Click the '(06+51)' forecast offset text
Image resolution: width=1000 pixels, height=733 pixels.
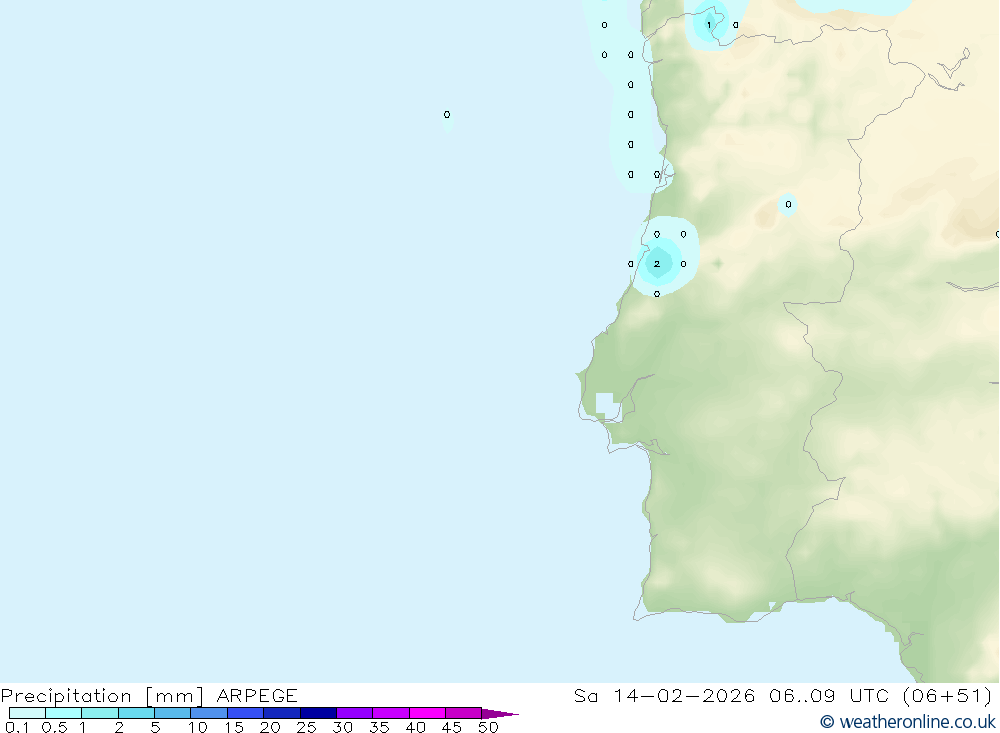tap(948, 695)
